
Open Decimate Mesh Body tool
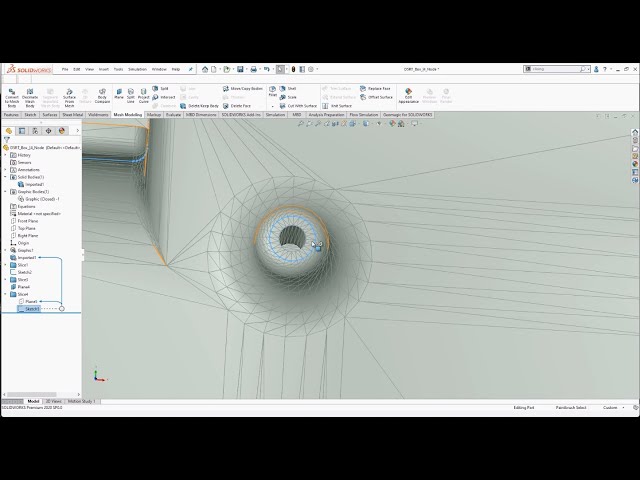30,98
